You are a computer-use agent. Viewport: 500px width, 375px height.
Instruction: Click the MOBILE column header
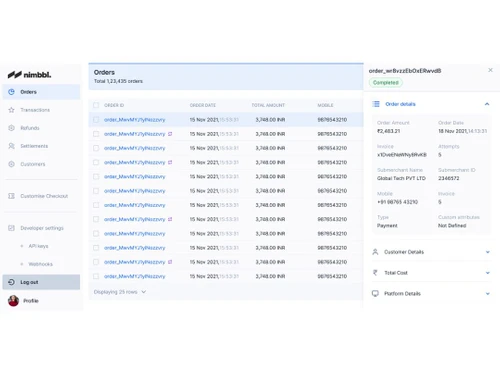pyautogui.click(x=325, y=105)
